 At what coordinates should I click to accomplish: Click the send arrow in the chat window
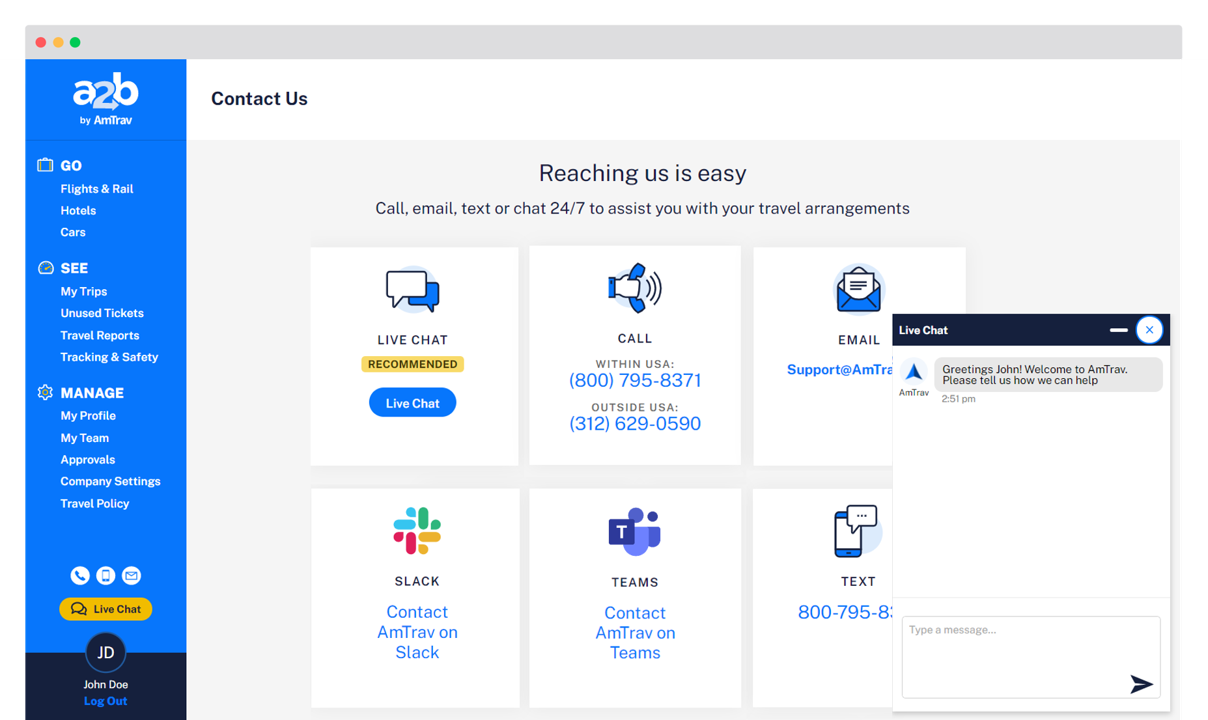coord(1141,684)
